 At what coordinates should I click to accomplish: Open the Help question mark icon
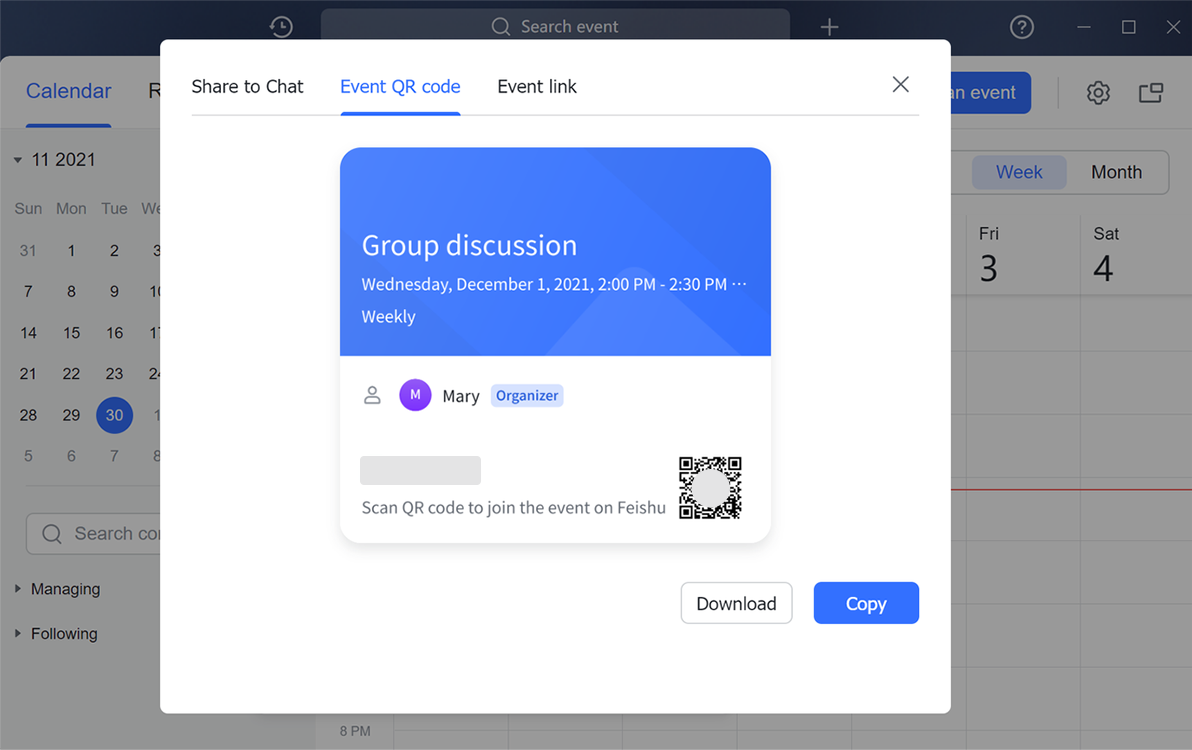[1021, 27]
